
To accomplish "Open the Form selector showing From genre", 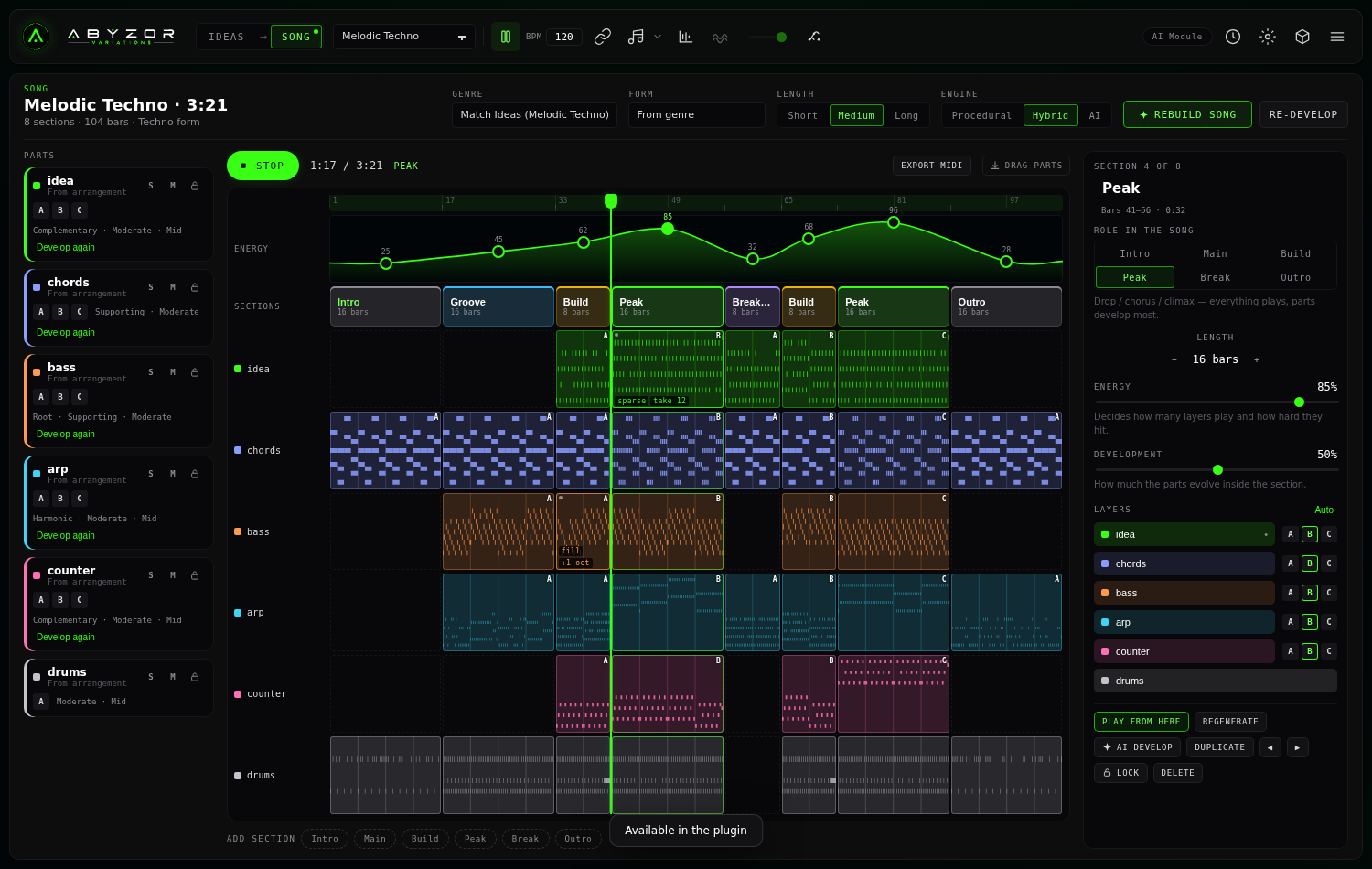I will click(x=697, y=115).
